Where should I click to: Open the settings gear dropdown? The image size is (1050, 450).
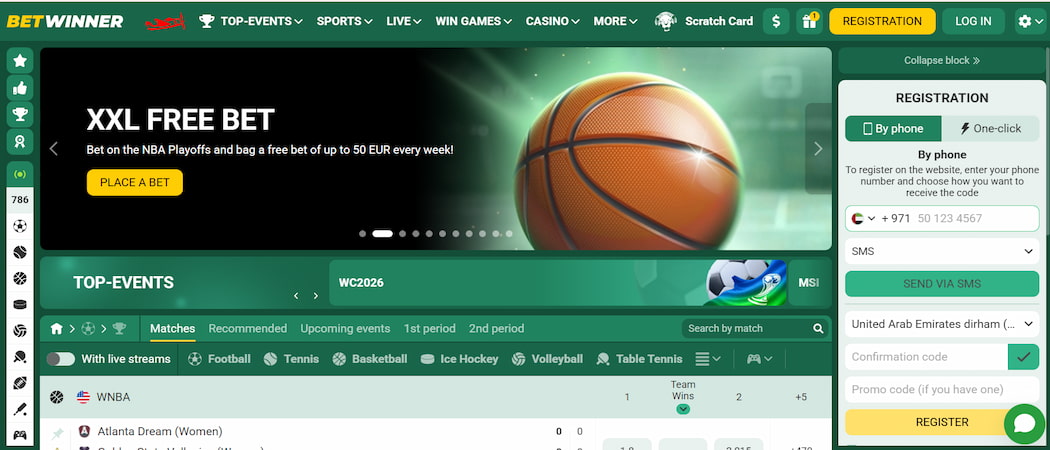1029,21
